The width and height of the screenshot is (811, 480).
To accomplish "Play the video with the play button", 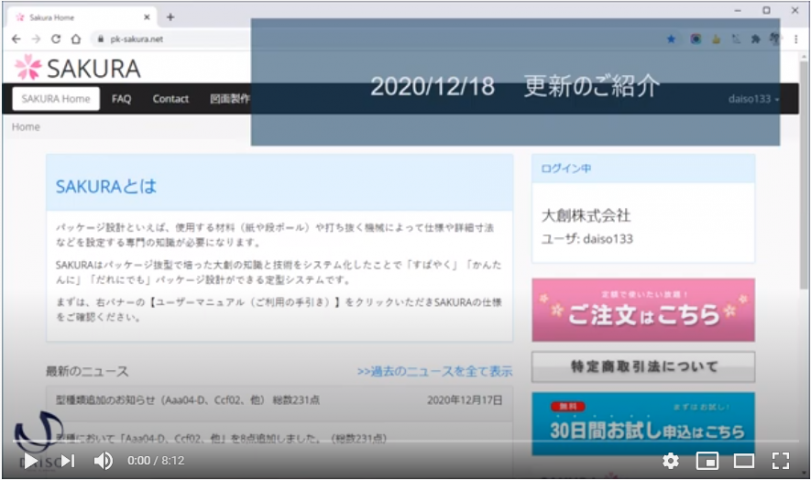I will (30, 460).
